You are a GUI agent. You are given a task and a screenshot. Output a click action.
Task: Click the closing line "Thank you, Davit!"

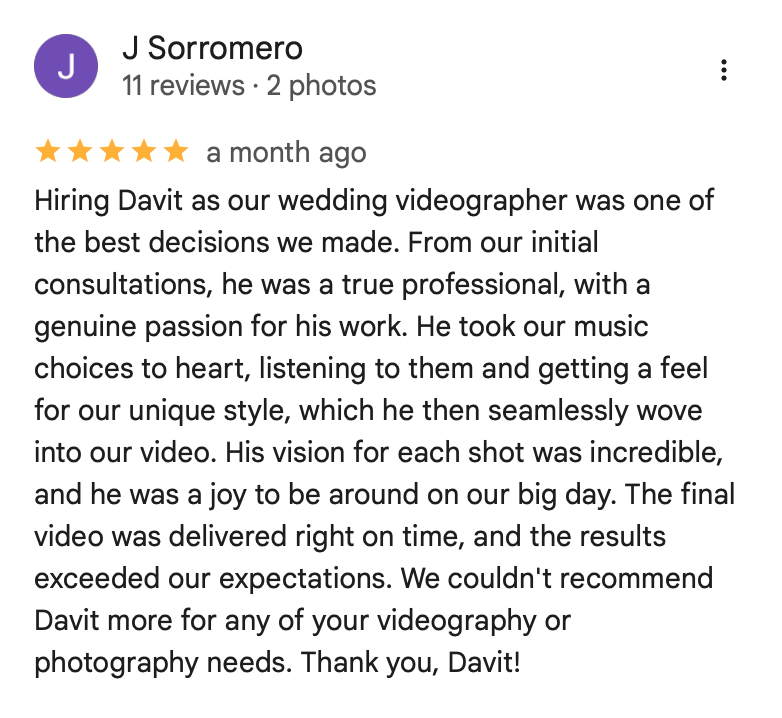[410, 663]
